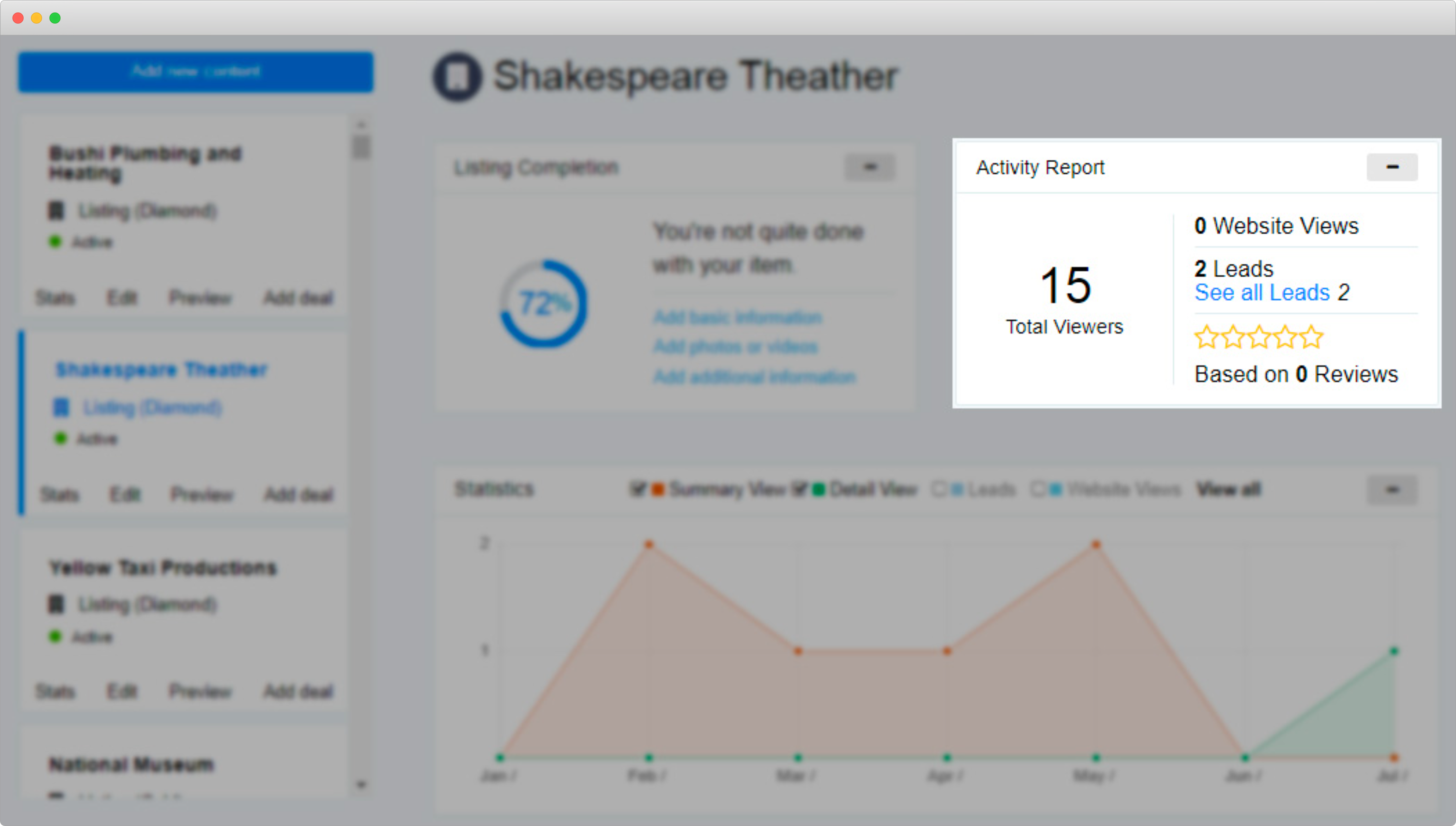Open Stats for Yellow Taxi Productions

pos(55,692)
